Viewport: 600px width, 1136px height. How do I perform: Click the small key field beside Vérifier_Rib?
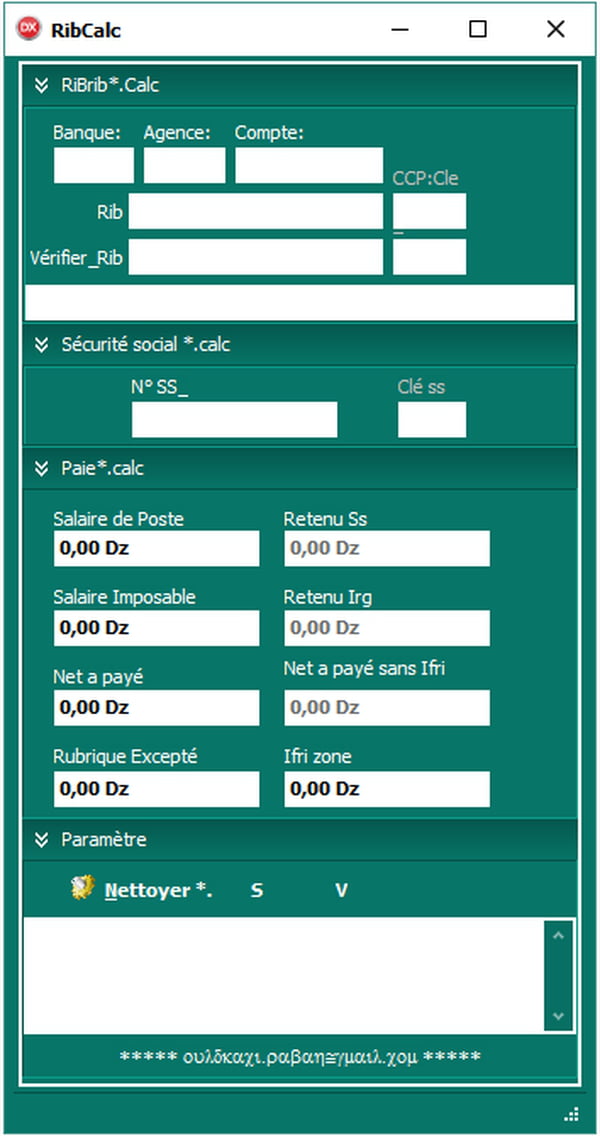pyautogui.click(x=430, y=257)
